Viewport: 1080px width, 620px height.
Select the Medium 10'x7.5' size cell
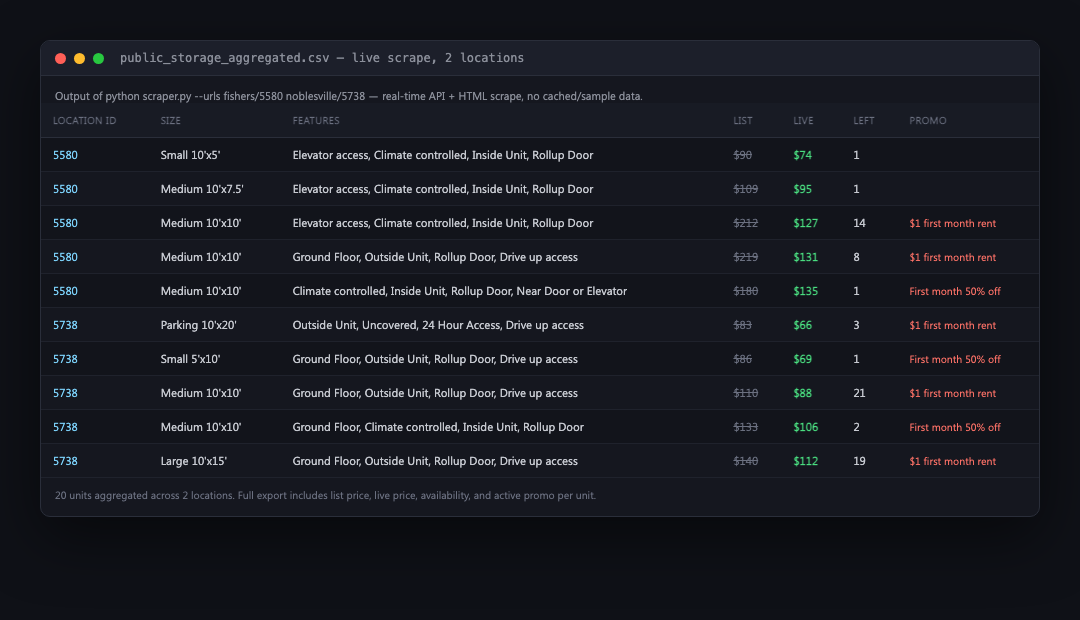202,189
